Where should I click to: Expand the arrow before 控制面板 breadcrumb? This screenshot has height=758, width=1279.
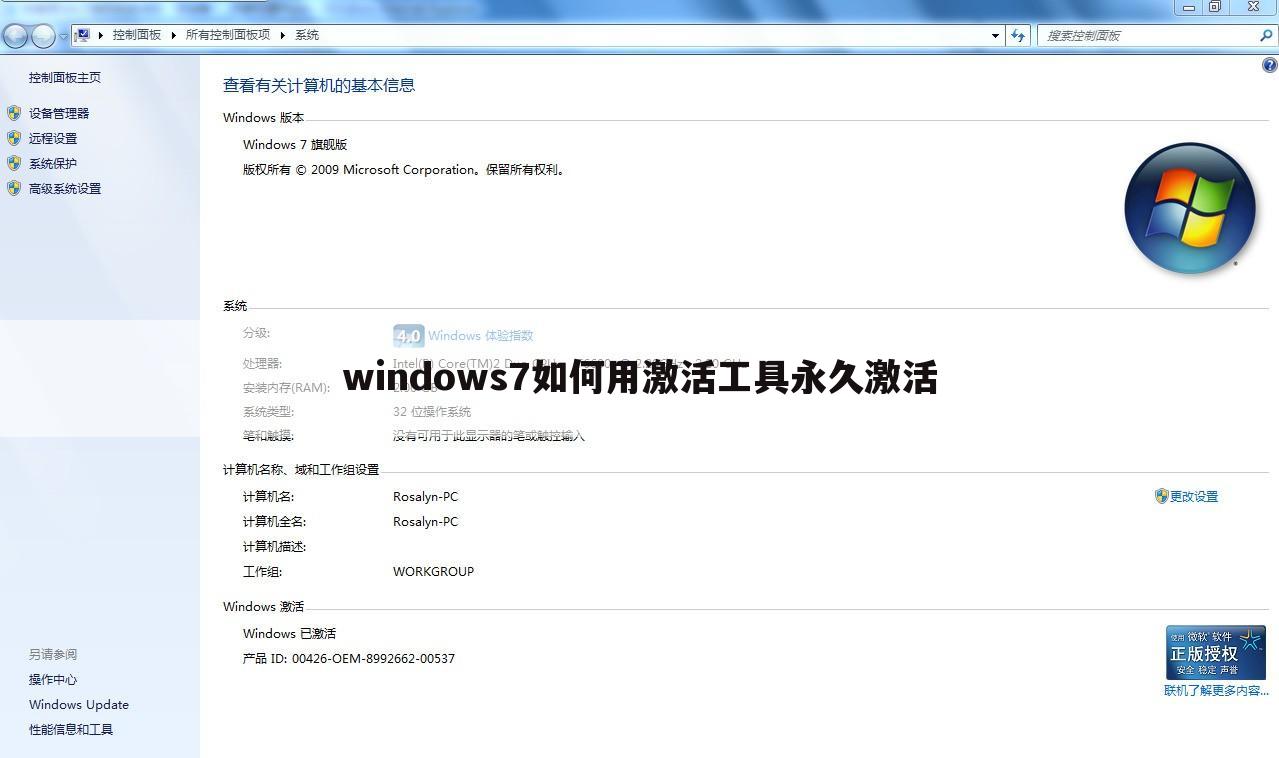click(101, 35)
